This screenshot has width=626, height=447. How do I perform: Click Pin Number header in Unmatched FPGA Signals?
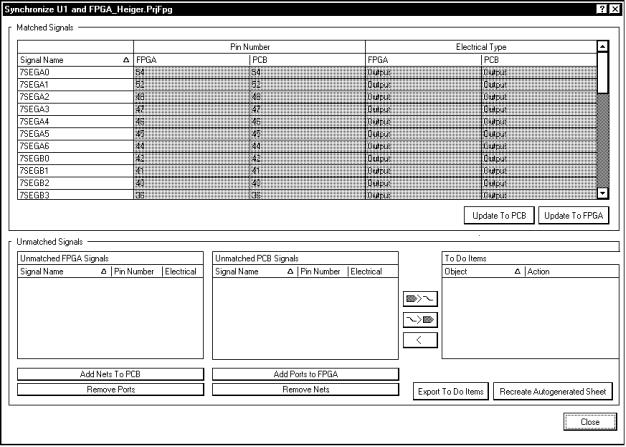(137, 271)
